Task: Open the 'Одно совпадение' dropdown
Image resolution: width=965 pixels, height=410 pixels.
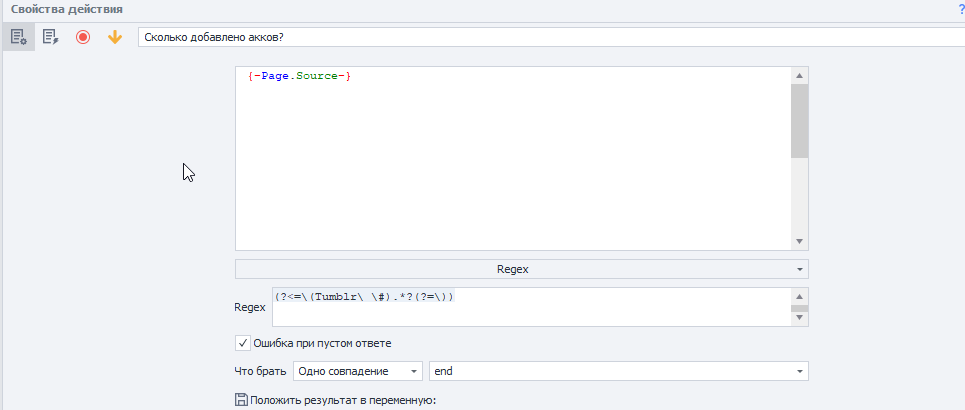Action: click(358, 371)
